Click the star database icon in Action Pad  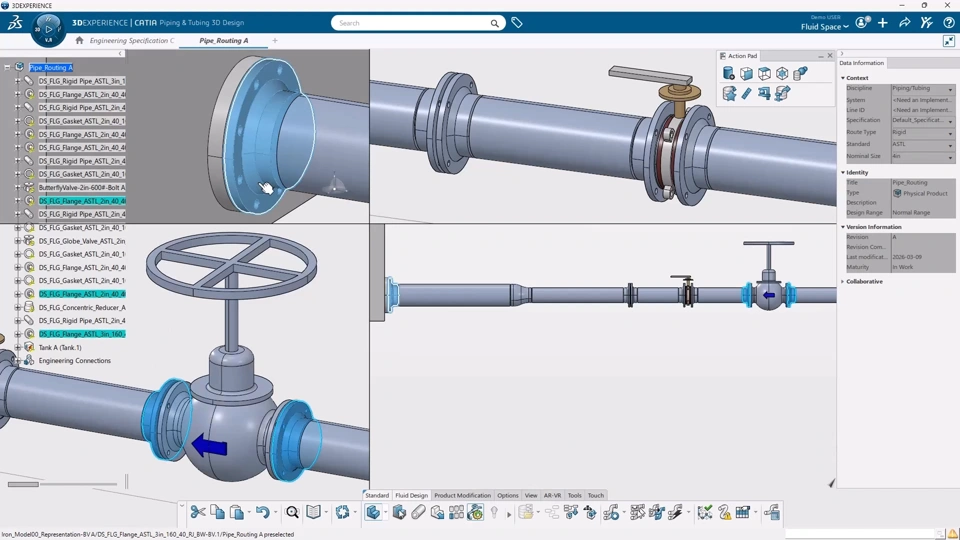729,93
